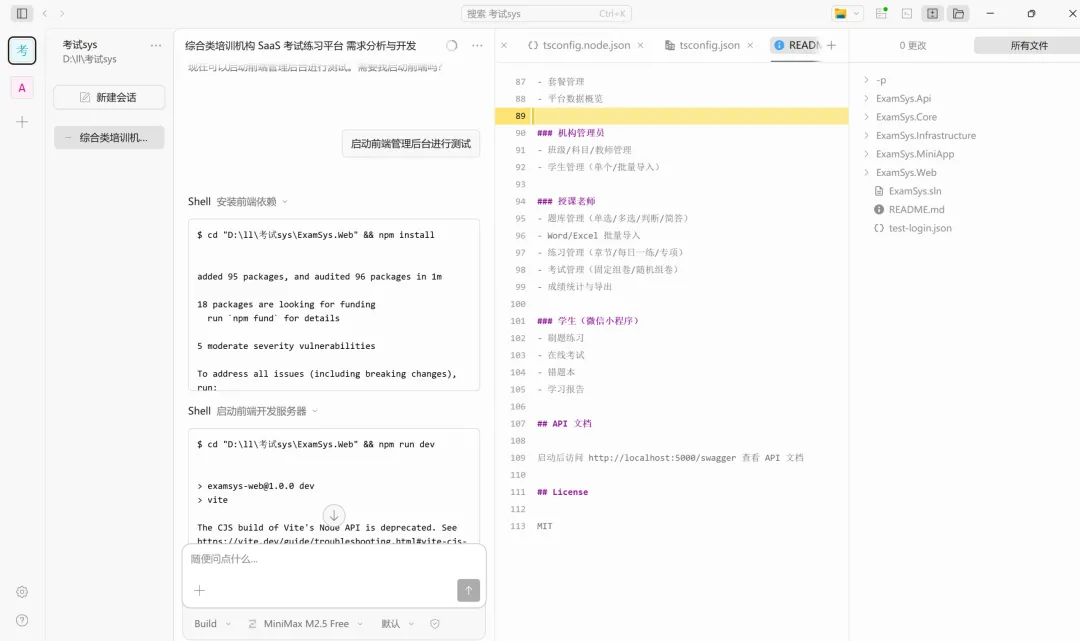Go back with the left arrow
This screenshot has height=641, width=1080.
click(x=45, y=13)
